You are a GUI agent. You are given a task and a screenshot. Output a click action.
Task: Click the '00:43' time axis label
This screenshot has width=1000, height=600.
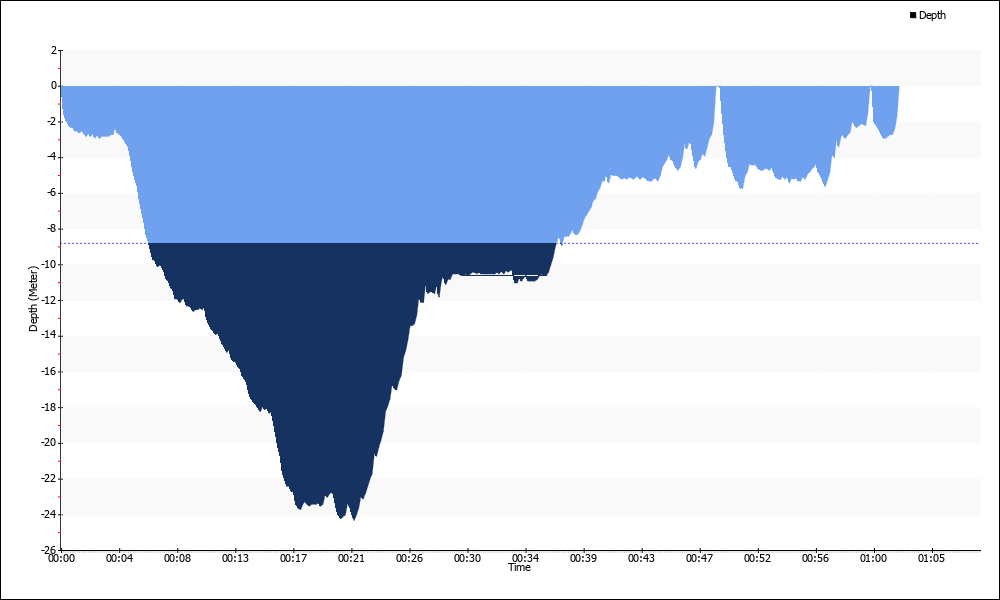pos(642,559)
